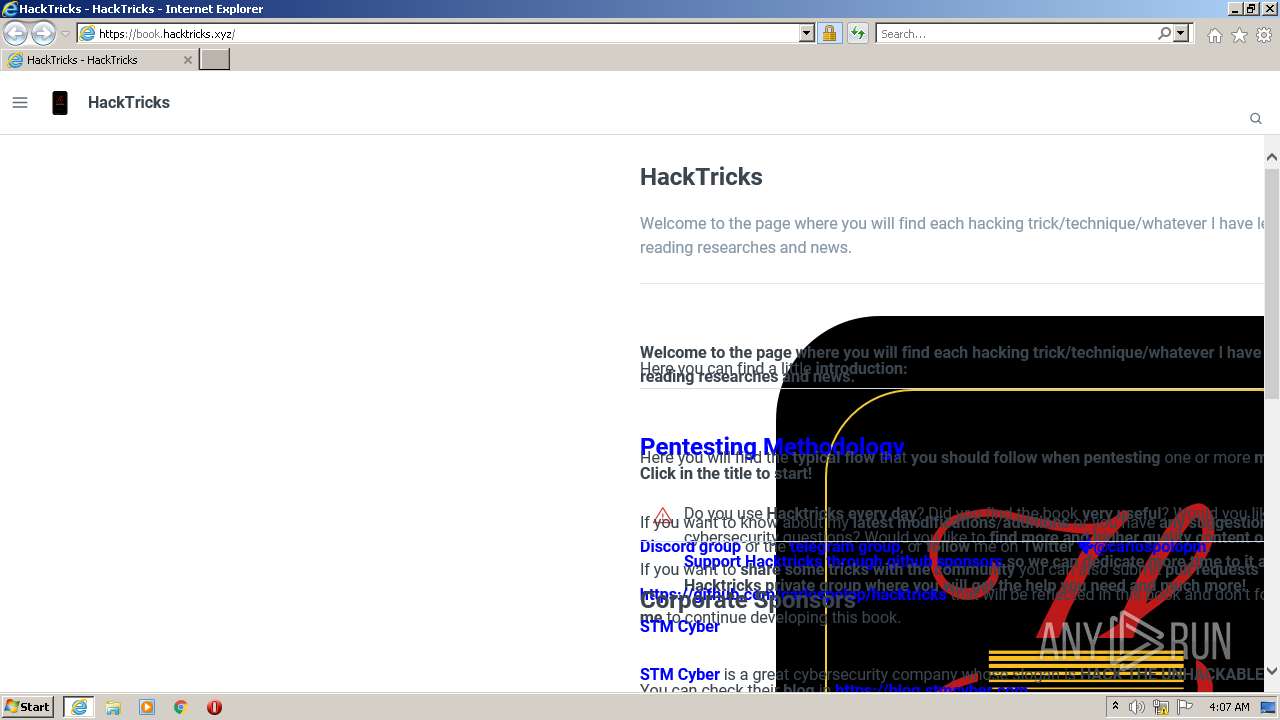Open the IE Tools gear
The width and height of the screenshot is (1280, 720).
tap(1264, 35)
